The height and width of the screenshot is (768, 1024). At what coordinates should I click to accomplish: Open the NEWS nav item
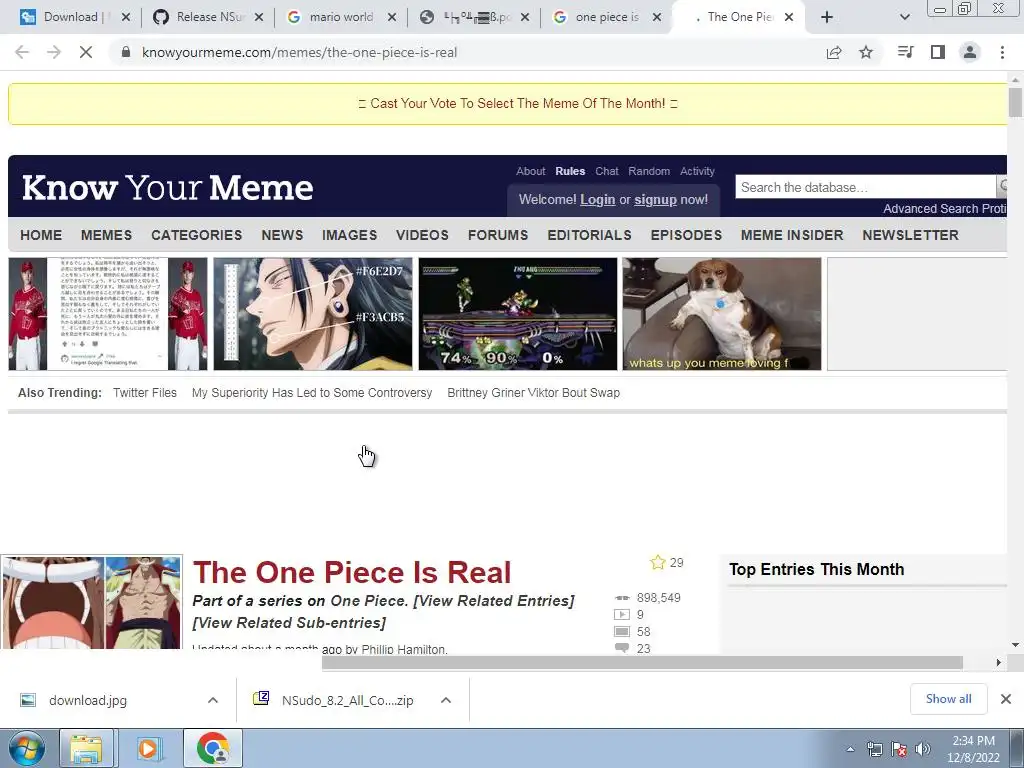coord(282,235)
